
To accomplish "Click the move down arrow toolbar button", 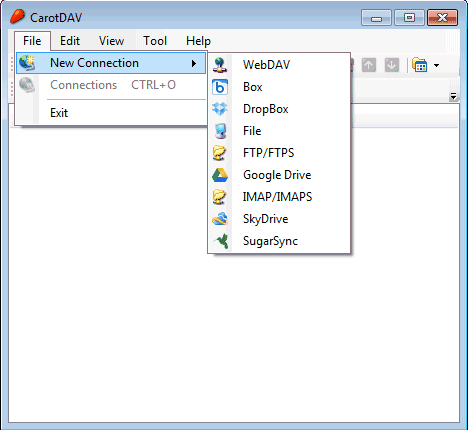I will [392, 65].
